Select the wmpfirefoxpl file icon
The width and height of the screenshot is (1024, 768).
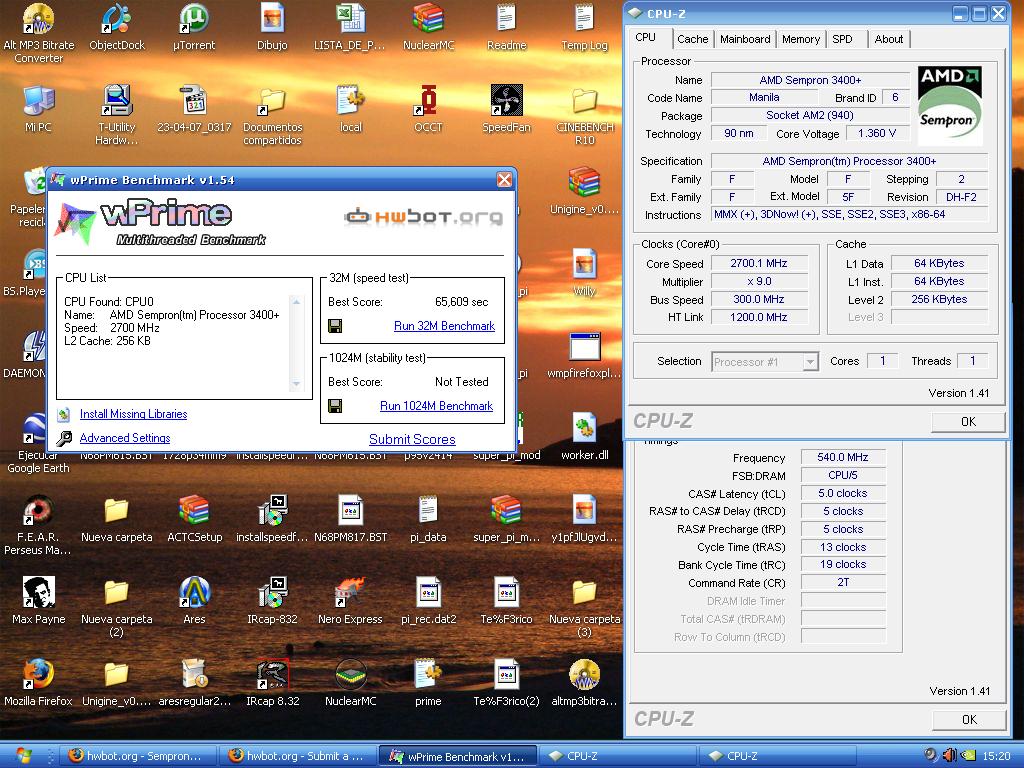pos(584,347)
